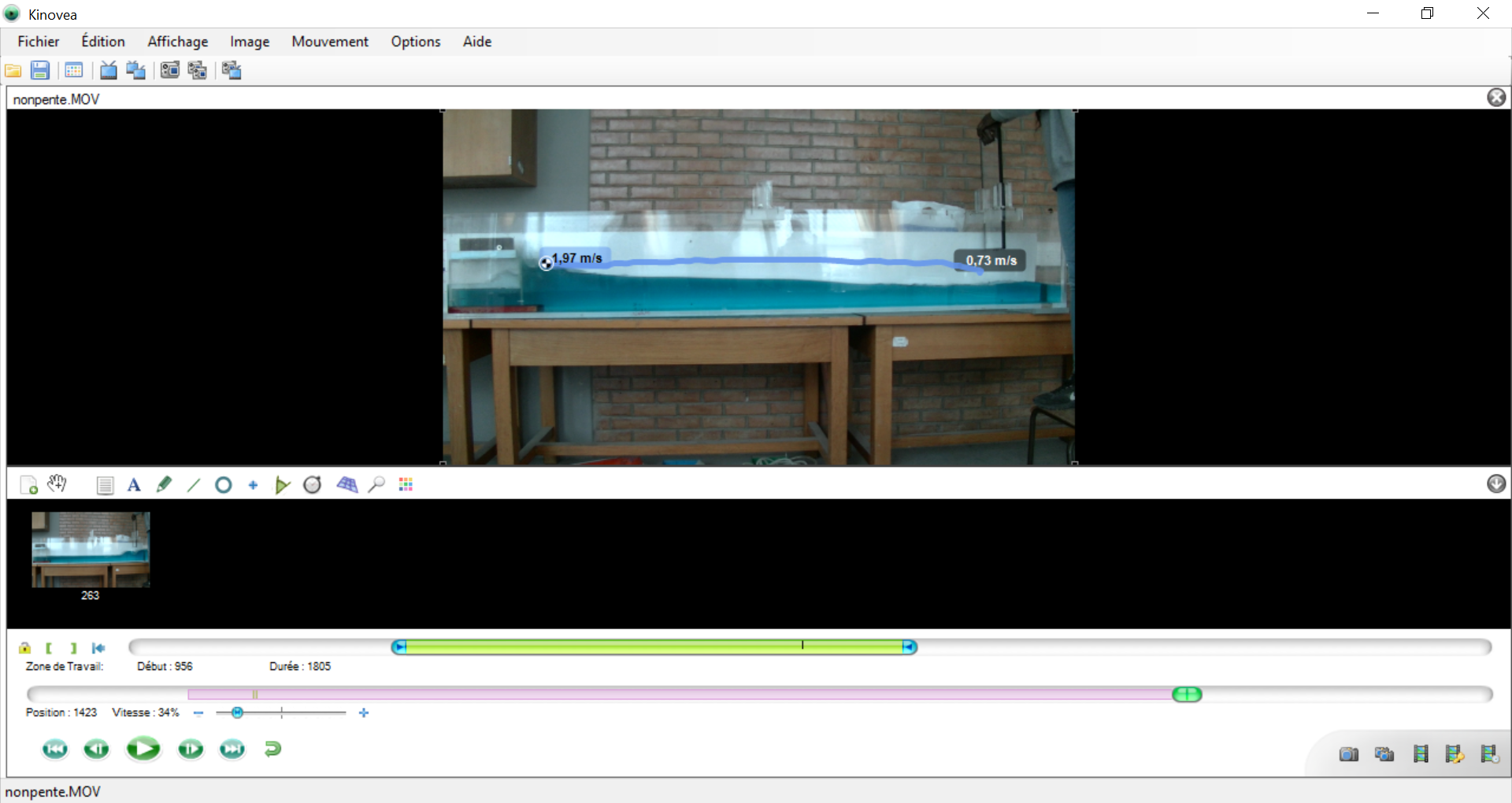This screenshot has height=803, width=1512.
Task: Open the Affichage menu
Action: click(x=178, y=42)
